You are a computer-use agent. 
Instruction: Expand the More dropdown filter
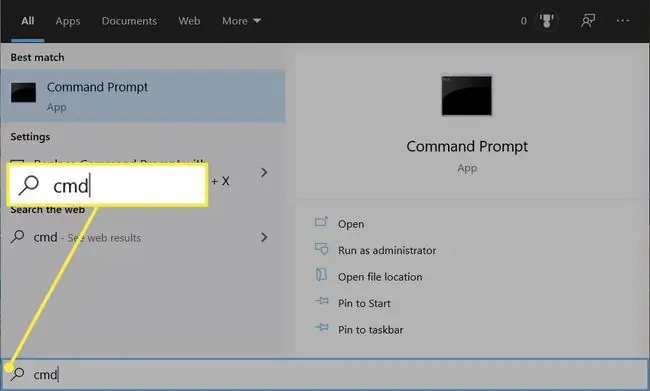pyautogui.click(x=241, y=21)
